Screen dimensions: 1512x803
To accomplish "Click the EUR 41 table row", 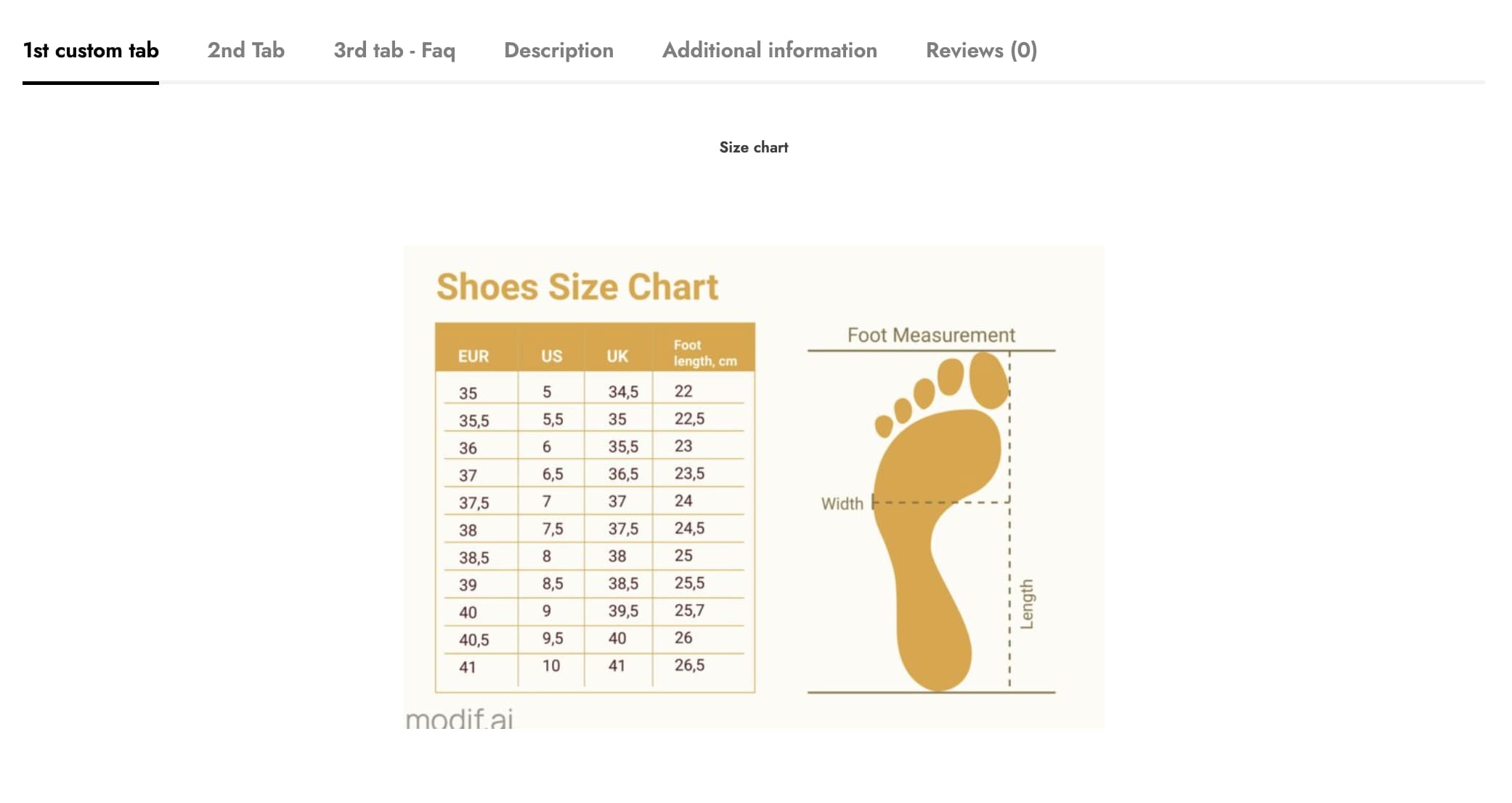I will pyautogui.click(x=467, y=667).
